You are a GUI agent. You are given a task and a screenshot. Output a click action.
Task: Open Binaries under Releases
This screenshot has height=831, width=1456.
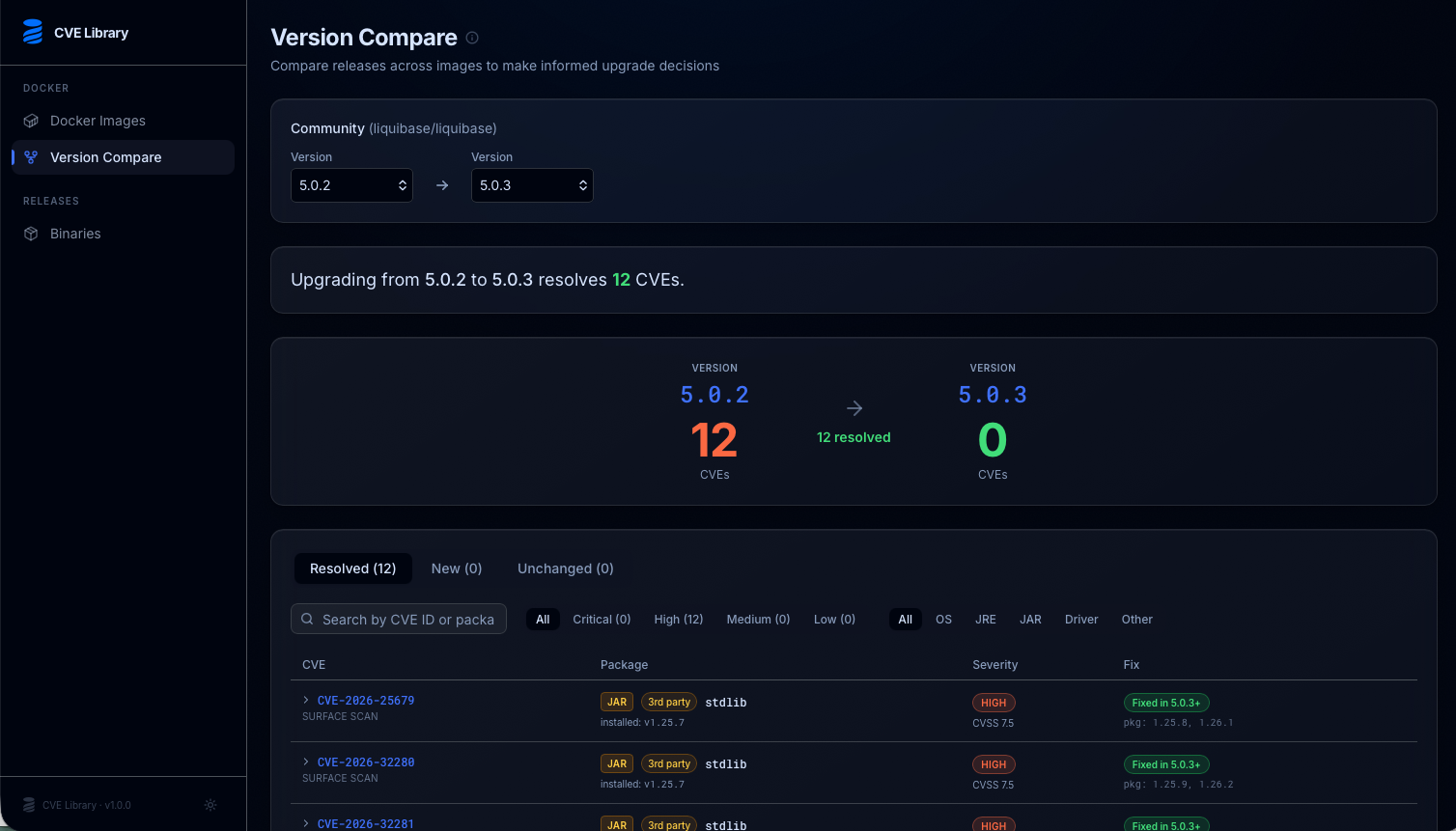[x=123, y=234]
